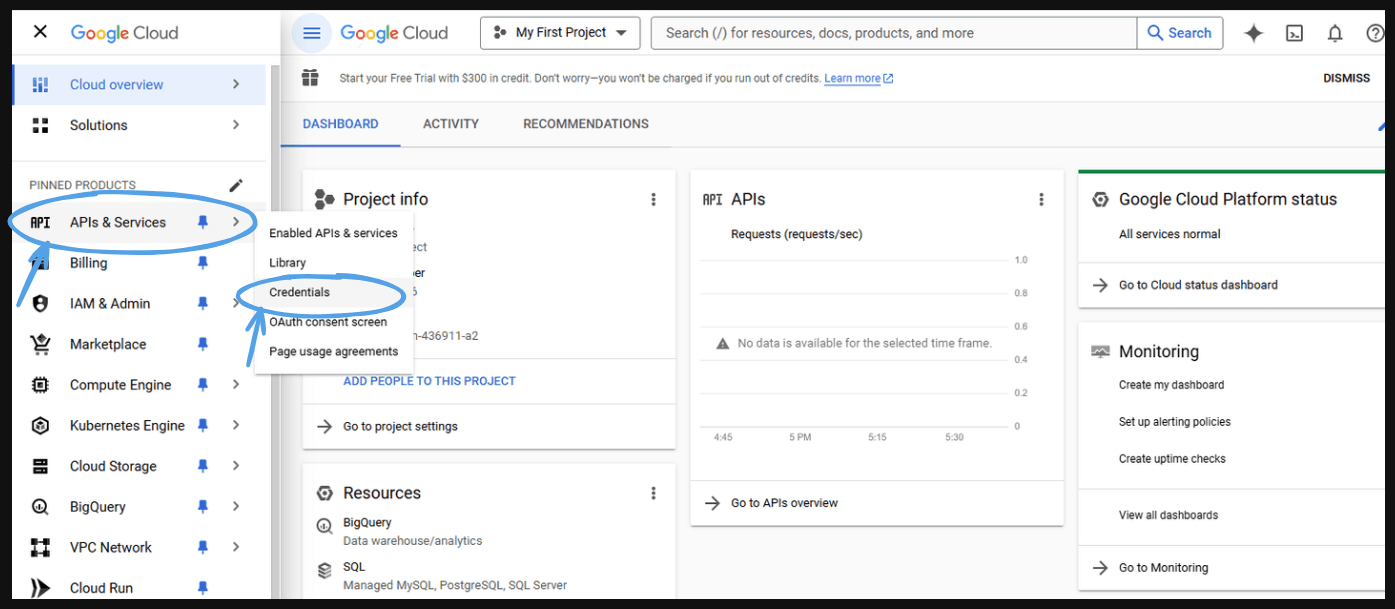Expand Solutions submenu chevron

(x=236, y=125)
